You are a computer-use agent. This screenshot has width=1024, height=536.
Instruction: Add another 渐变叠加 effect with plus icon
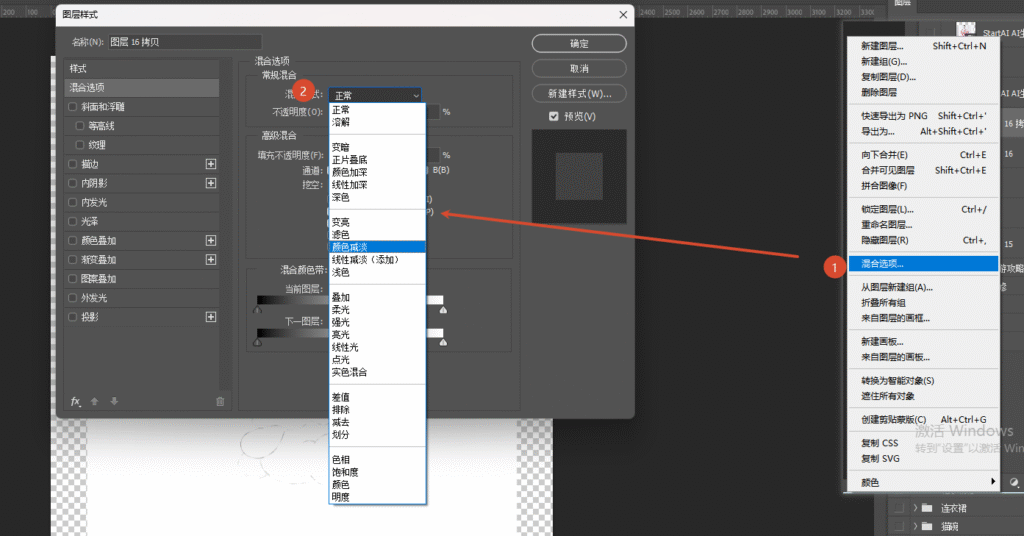coord(211,260)
